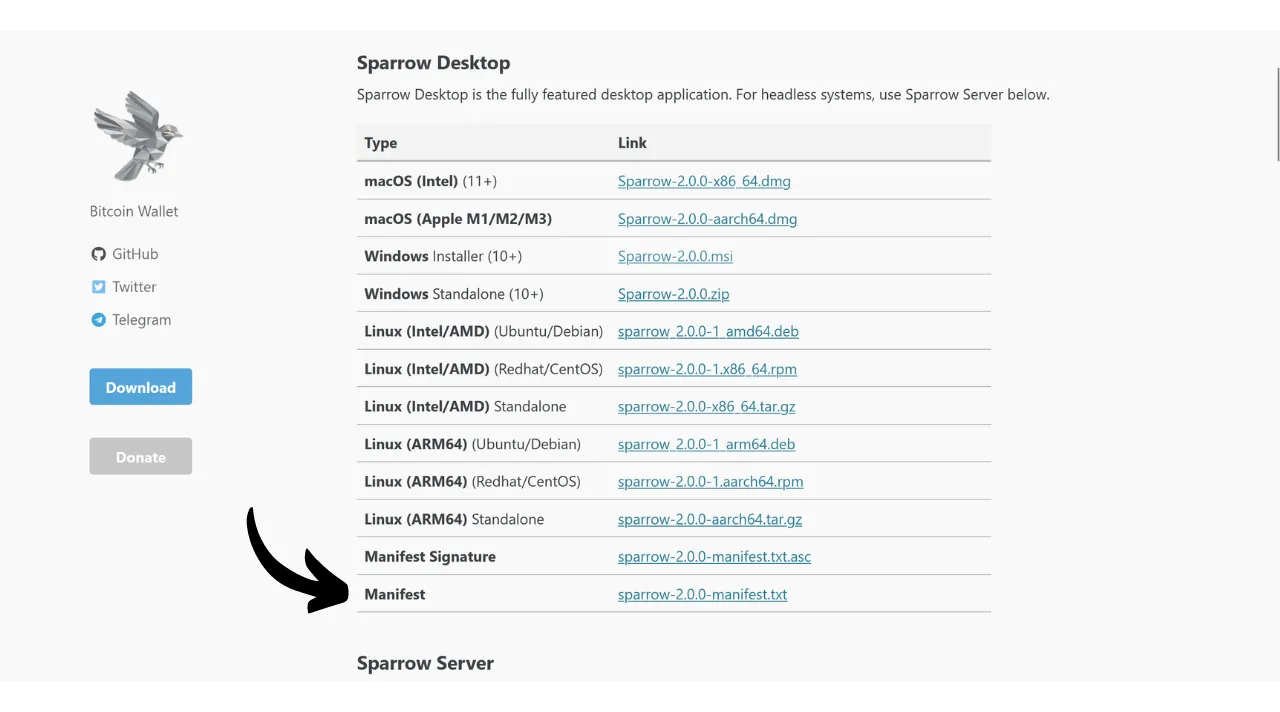Screen dimensions: 1280x712
Task: Download sparrow-2.0.0-1.x86_64.rpm package
Action: tap(707, 369)
